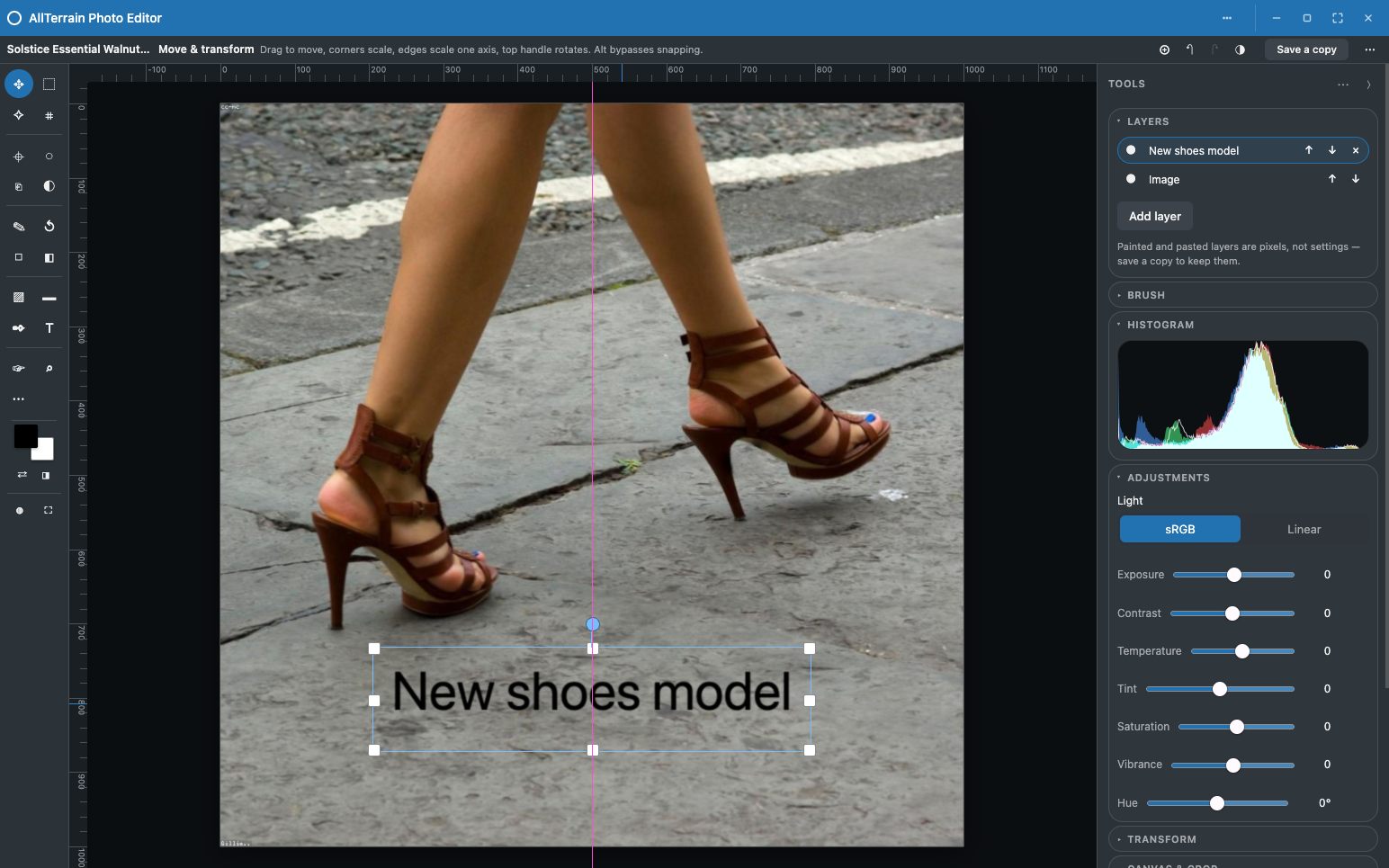Click the Add layer button
The height and width of the screenshot is (868, 1389).
[1155, 217]
